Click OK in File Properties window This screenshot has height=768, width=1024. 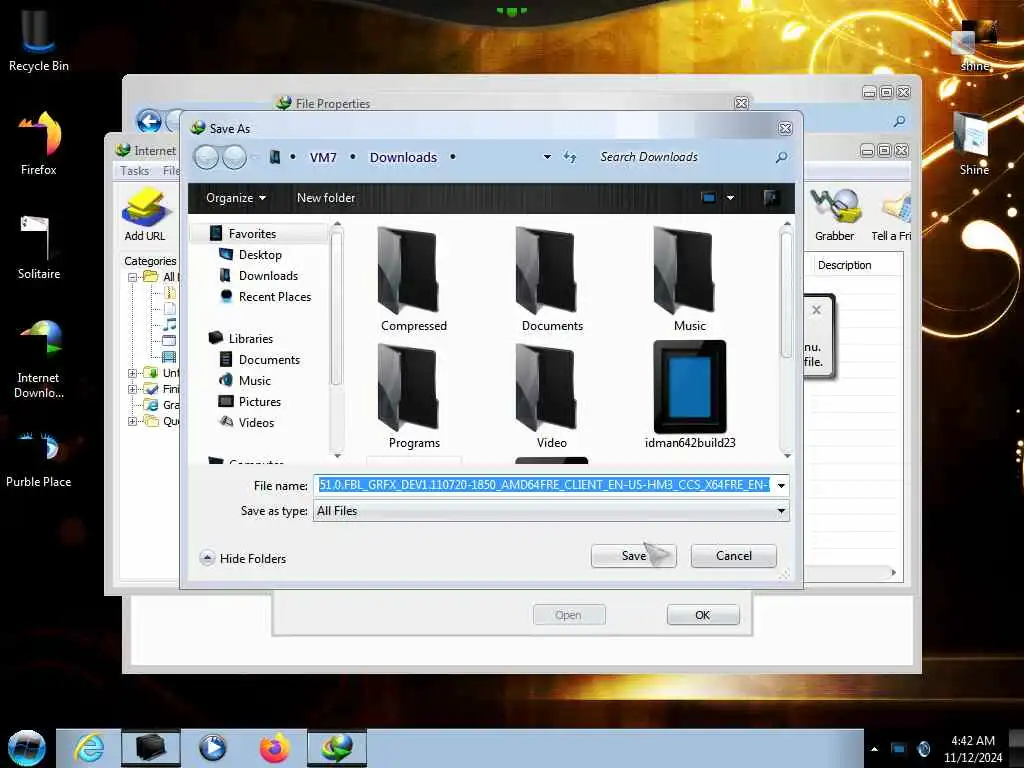tap(703, 615)
